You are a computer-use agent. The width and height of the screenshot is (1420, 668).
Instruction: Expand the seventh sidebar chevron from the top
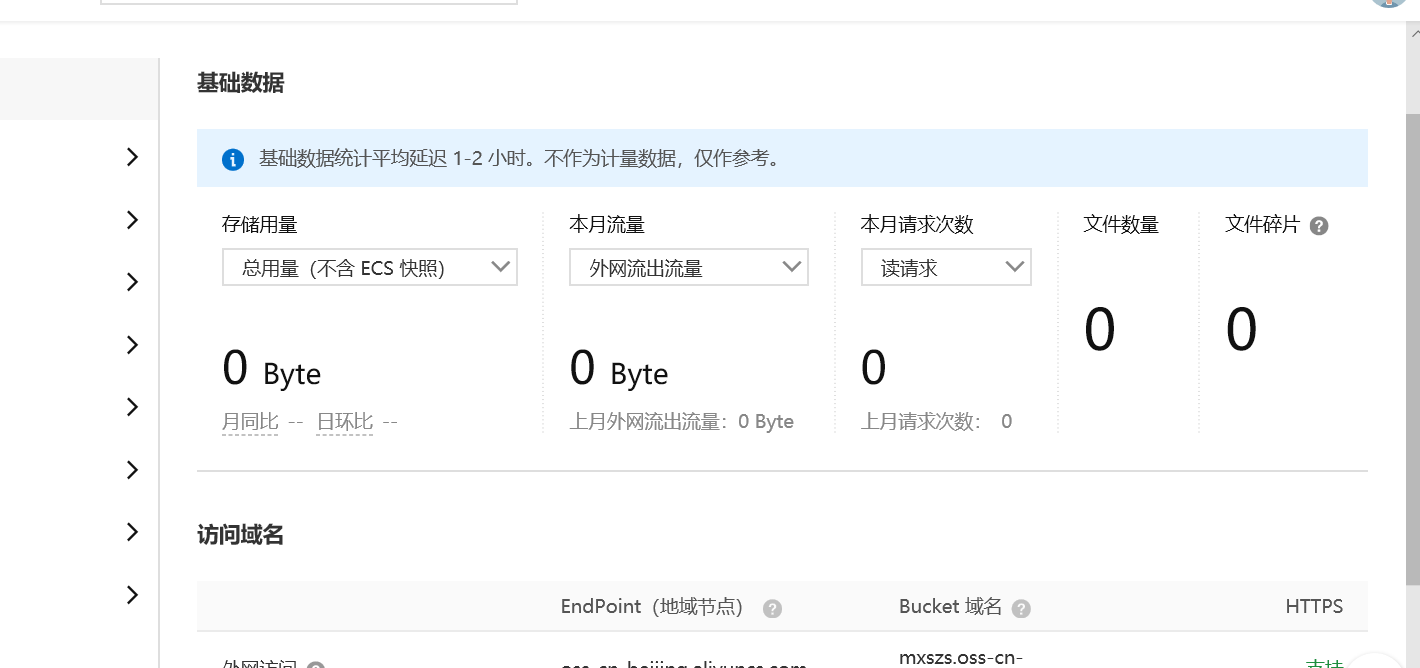[132, 532]
